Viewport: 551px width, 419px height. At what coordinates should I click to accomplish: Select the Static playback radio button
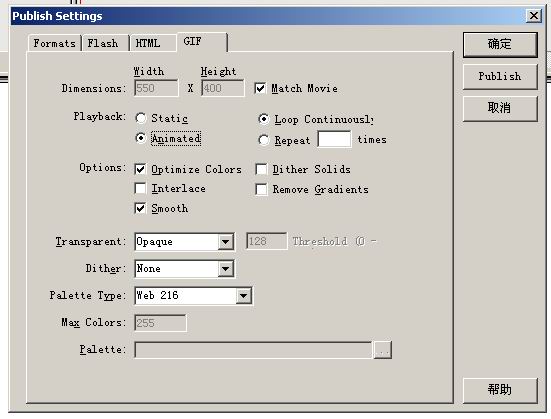tap(141, 118)
